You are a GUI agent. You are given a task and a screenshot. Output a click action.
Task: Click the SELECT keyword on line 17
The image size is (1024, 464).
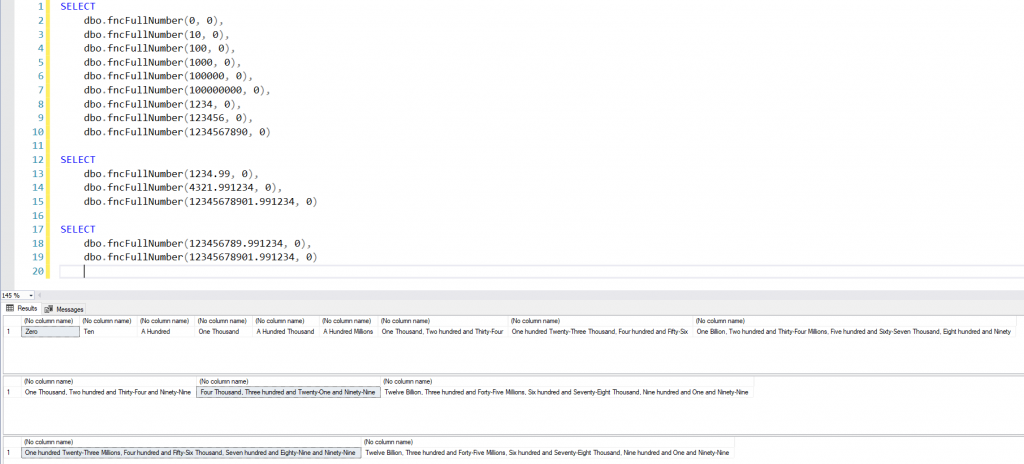pos(78,229)
